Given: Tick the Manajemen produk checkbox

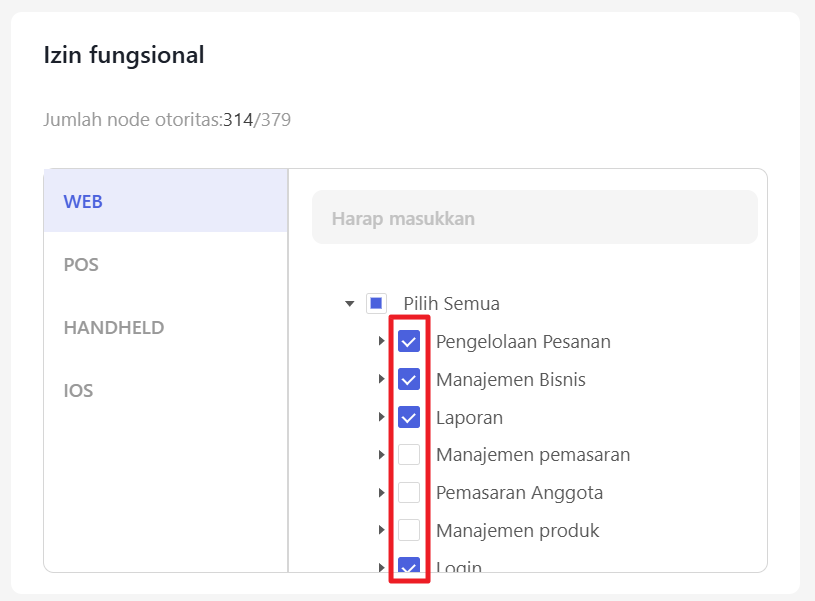Looking at the screenshot, I should (x=409, y=530).
